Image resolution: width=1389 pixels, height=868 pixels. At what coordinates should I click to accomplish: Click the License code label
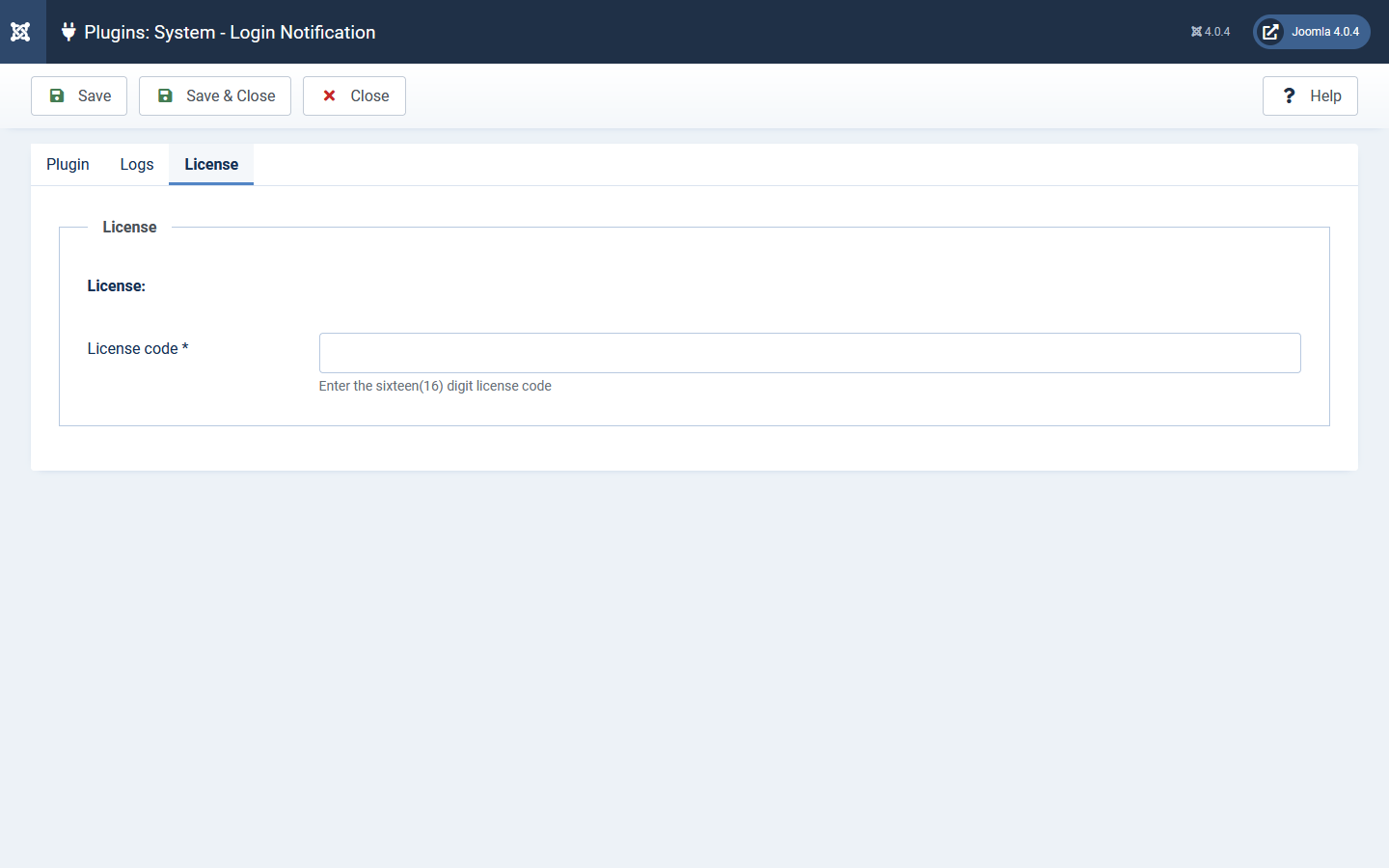point(138,348)
